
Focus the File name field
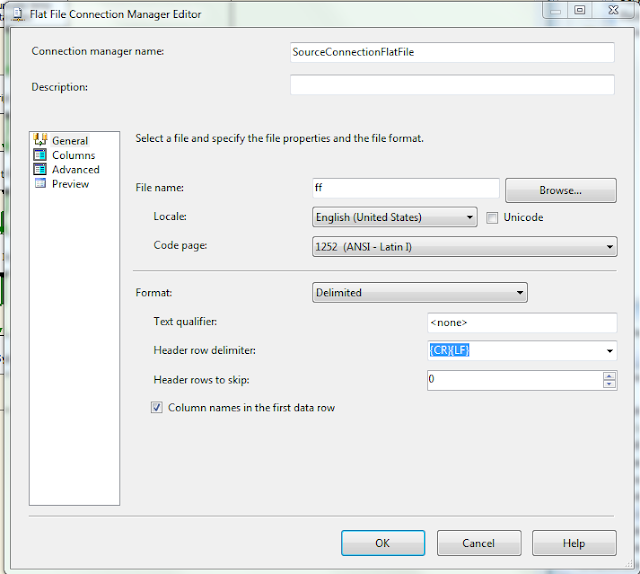(406, 188)
